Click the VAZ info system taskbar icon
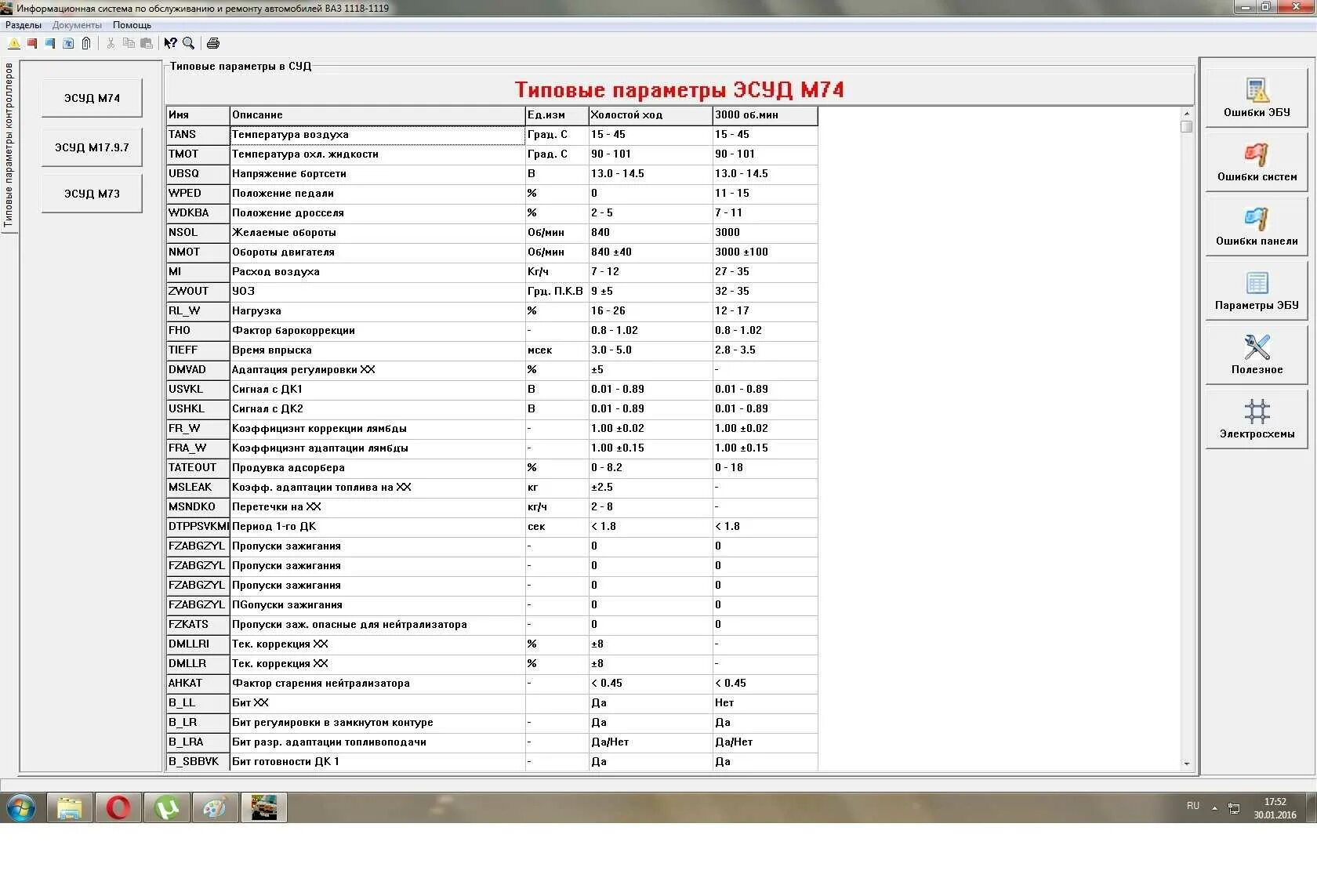 264,807
